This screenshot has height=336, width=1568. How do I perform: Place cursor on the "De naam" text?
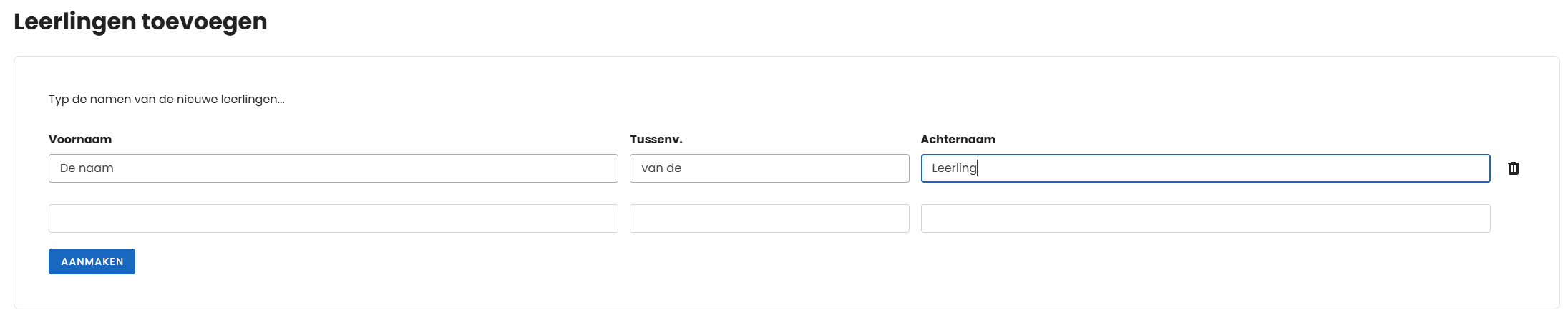click(87, 168)
